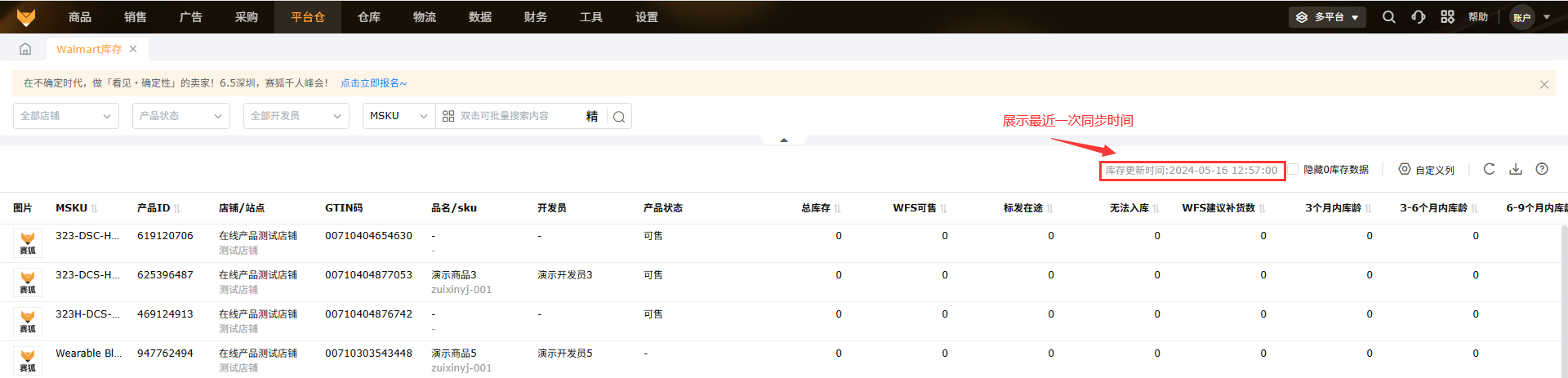Viewport: 1568px width, 378px height.
Task: Open MSKU search type dropdown
Action: 399,116
